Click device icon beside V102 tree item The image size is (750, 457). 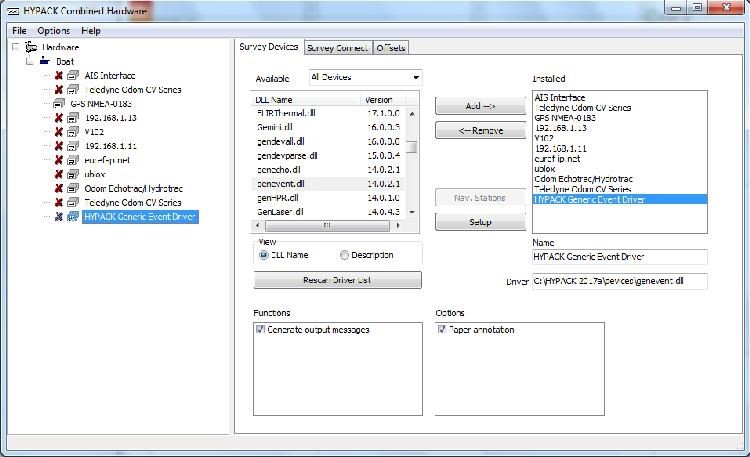73,132
